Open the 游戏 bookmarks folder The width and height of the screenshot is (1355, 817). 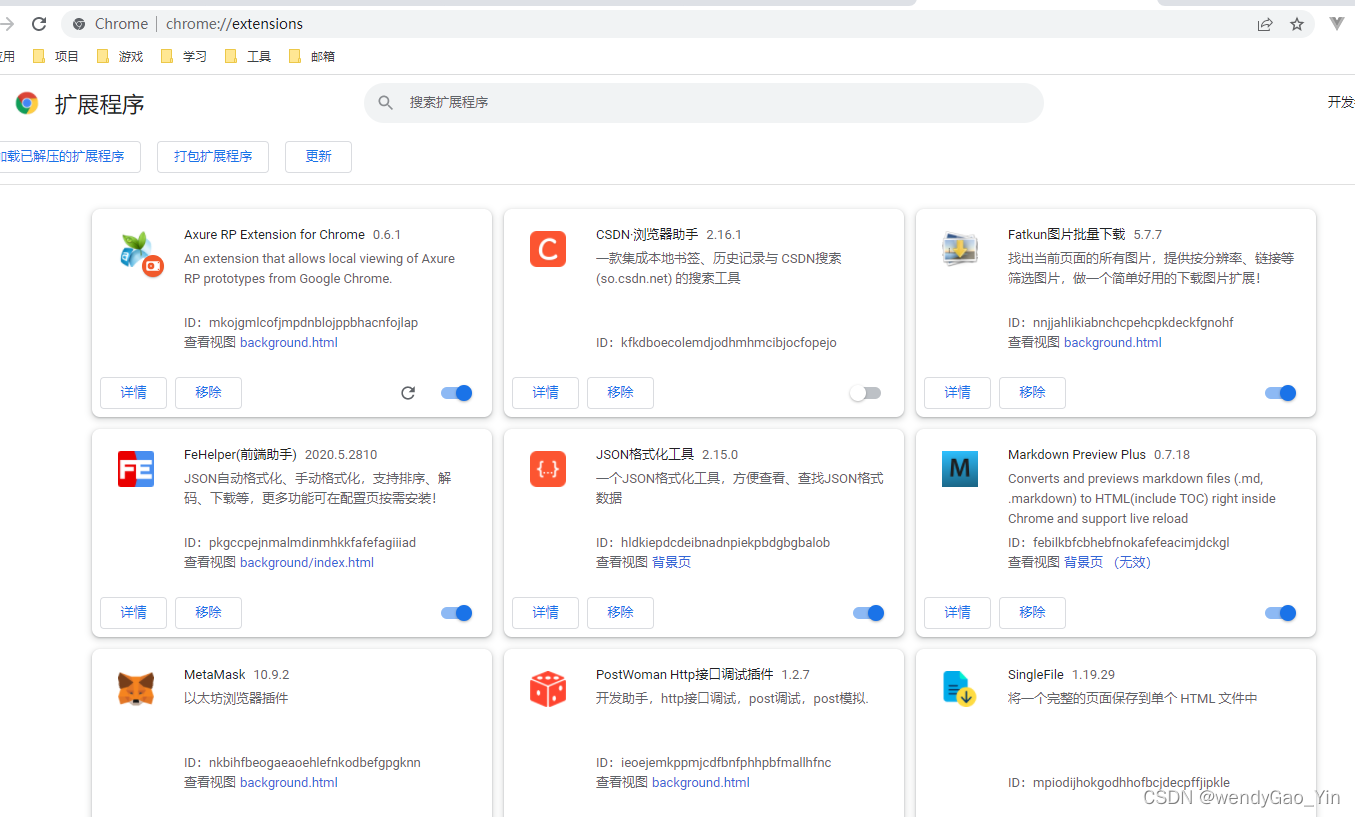tap(120, 56)
